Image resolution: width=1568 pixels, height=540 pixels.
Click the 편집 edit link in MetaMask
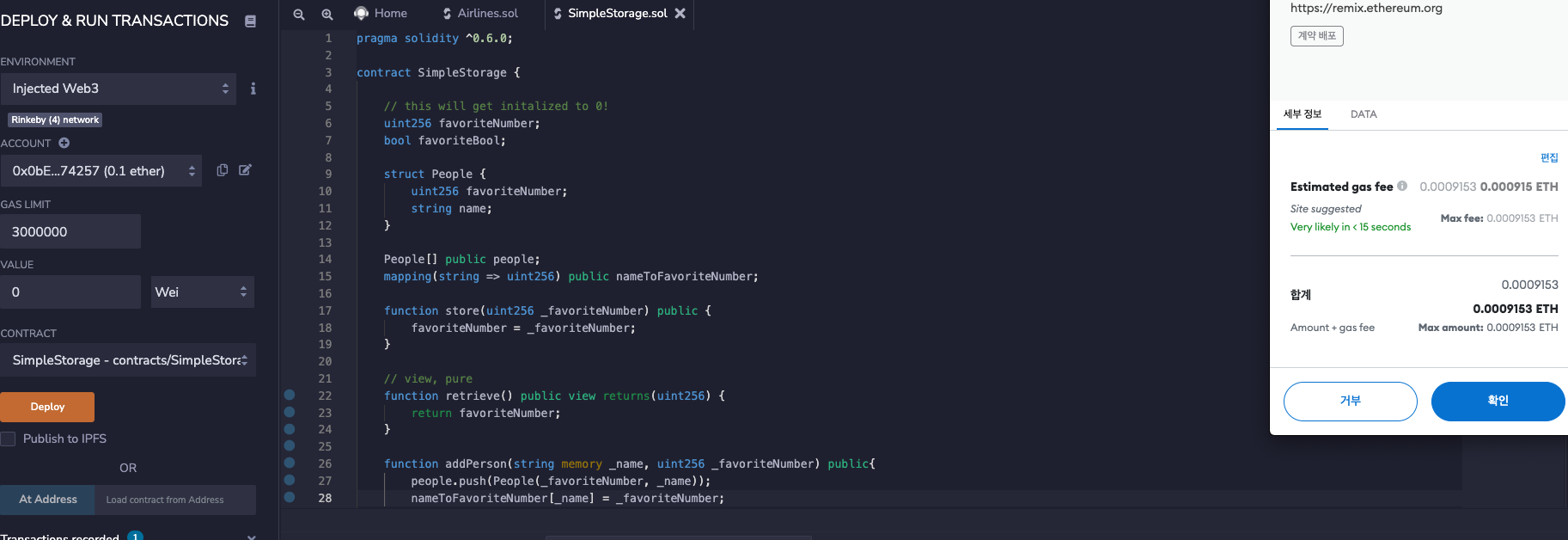coord(1549,157)
